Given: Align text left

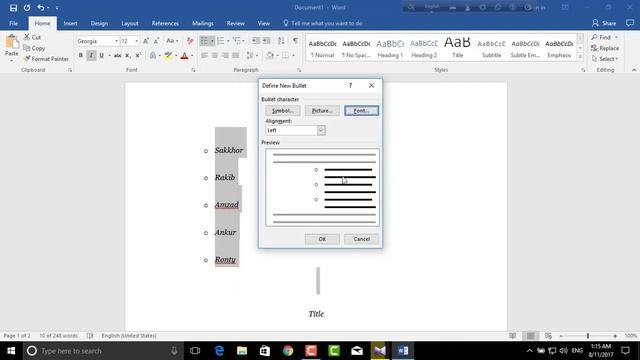Looking at the screenshot, I should tap(204, 55).
